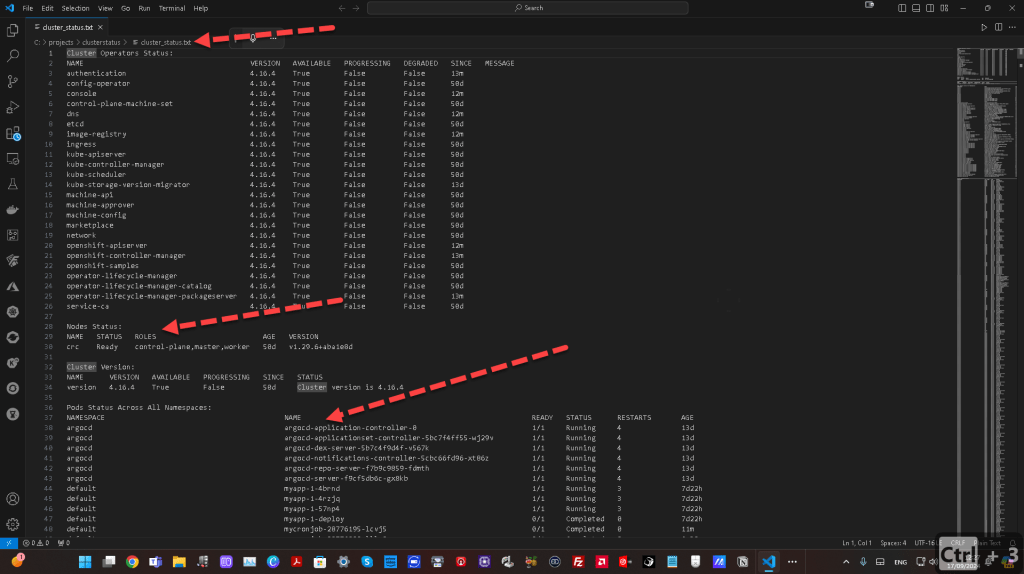Open Customize Layout options
Viewport: 1024px width, 574px height.
[944, 8]
